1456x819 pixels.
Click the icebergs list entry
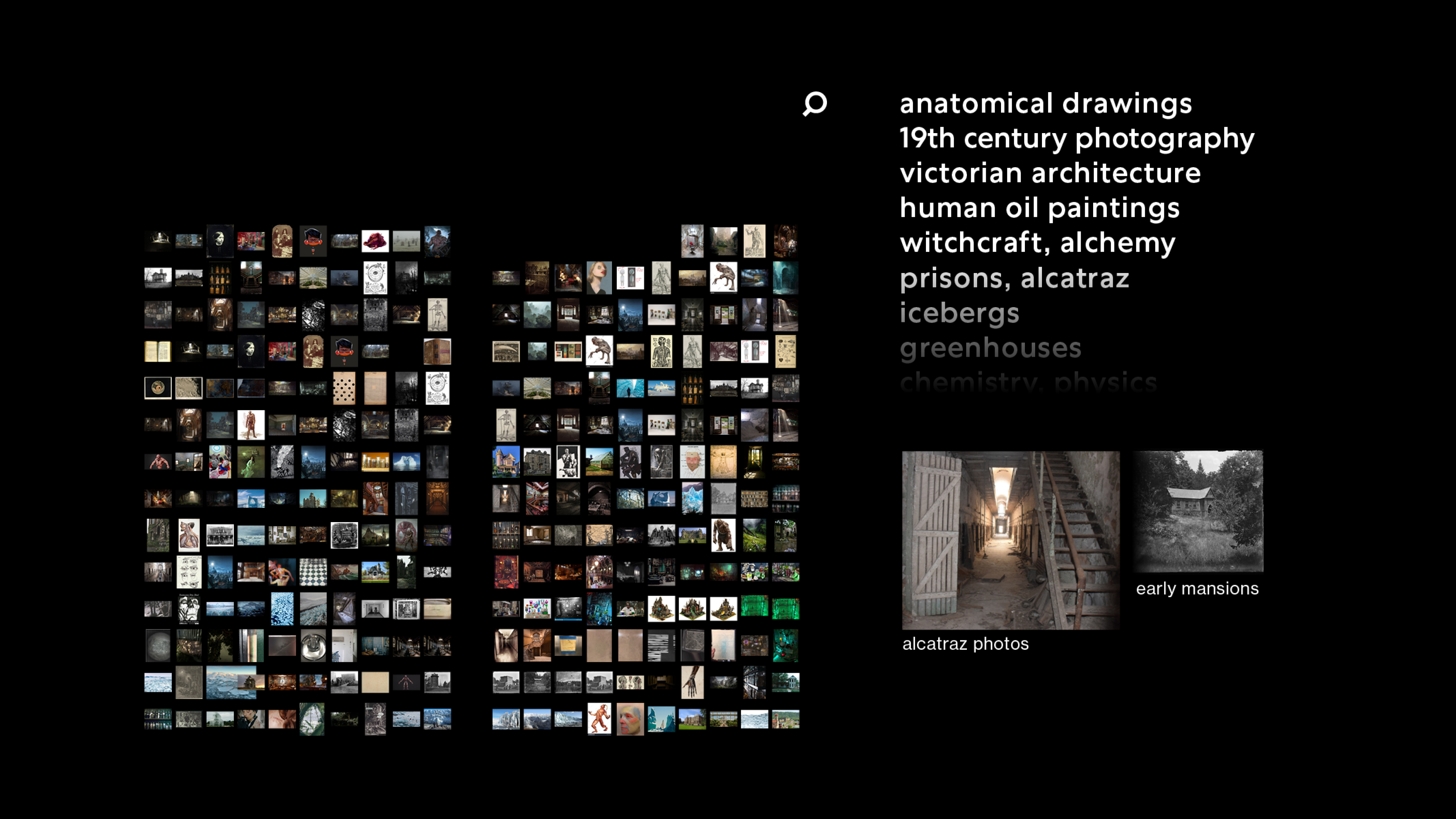(959, 313)
